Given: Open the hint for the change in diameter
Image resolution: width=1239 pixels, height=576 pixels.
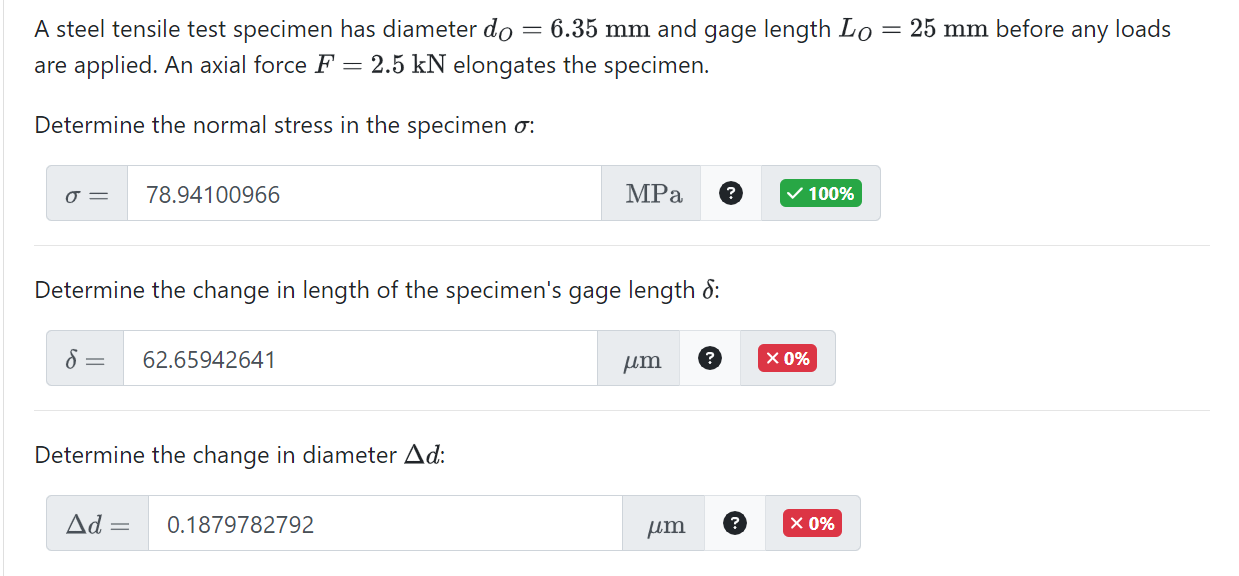Looking at the screenshot, I should click(x=736, y=522).
